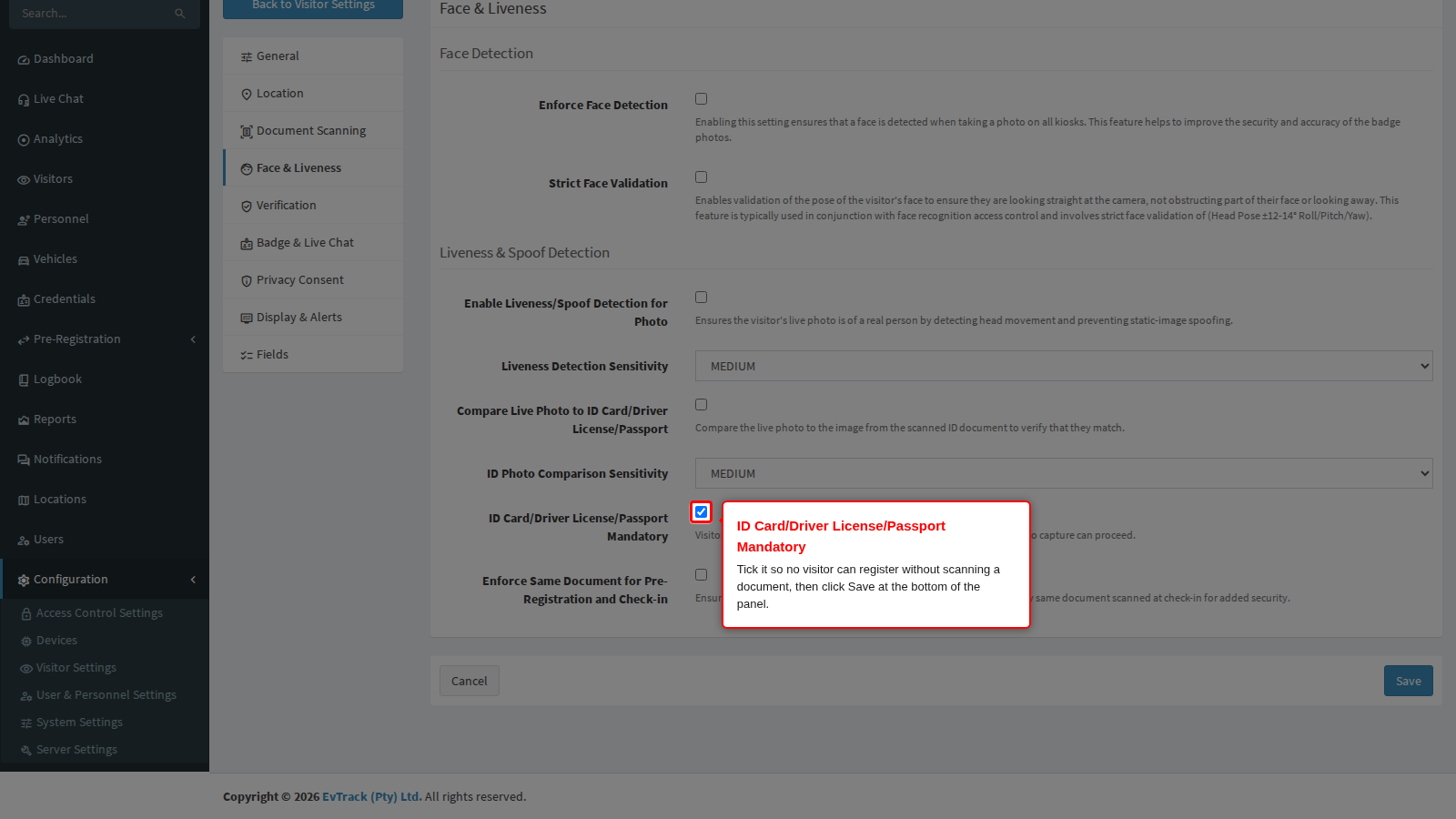Switch to the Location tab
This screenshot has width=1456, height=819.
coord(313,93)
